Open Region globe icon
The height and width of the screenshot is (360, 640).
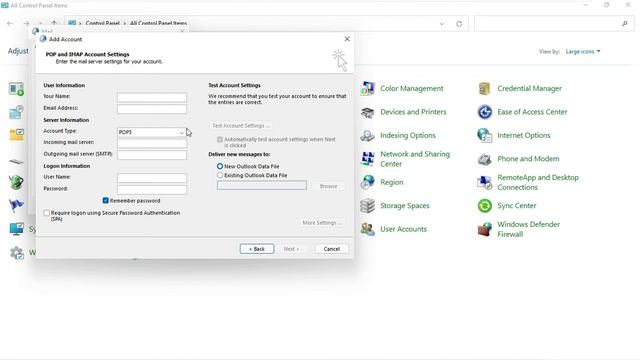(x=367, y=182)
